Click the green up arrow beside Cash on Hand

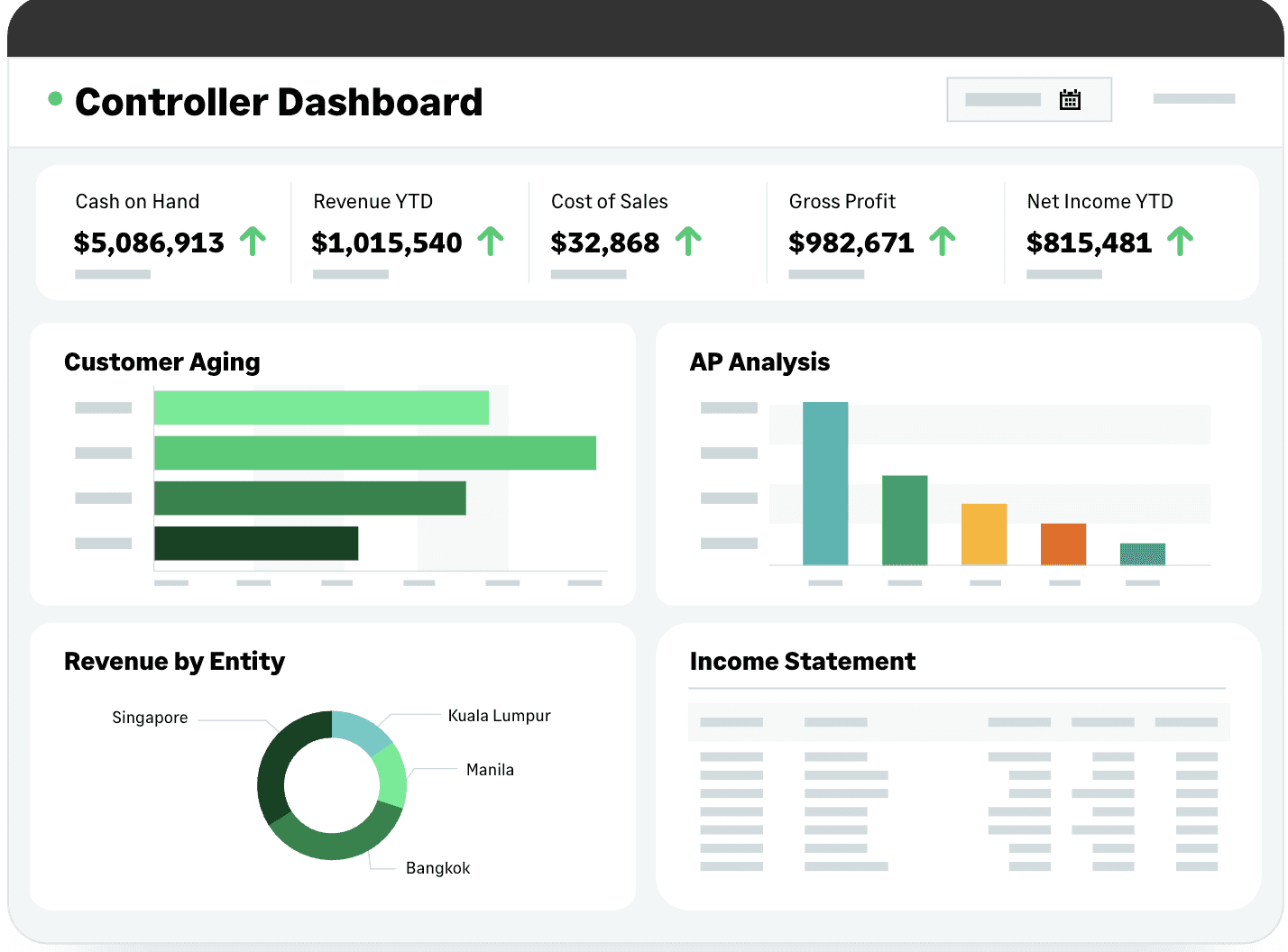253,242
